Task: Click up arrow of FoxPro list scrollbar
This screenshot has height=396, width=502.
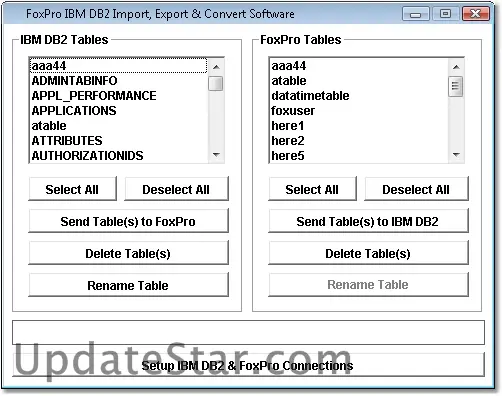Action: 456,67
